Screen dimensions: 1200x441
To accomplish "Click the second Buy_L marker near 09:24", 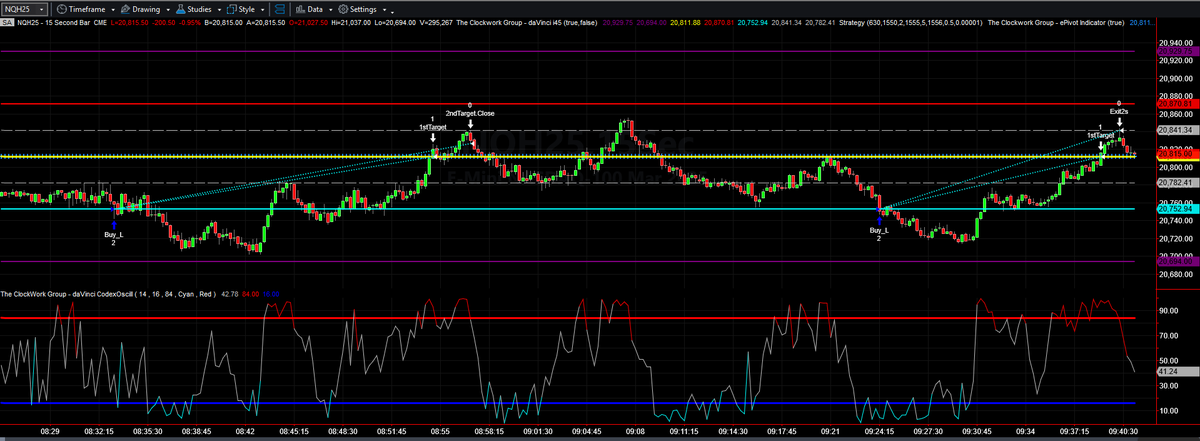I will click(x=880, y=220).
